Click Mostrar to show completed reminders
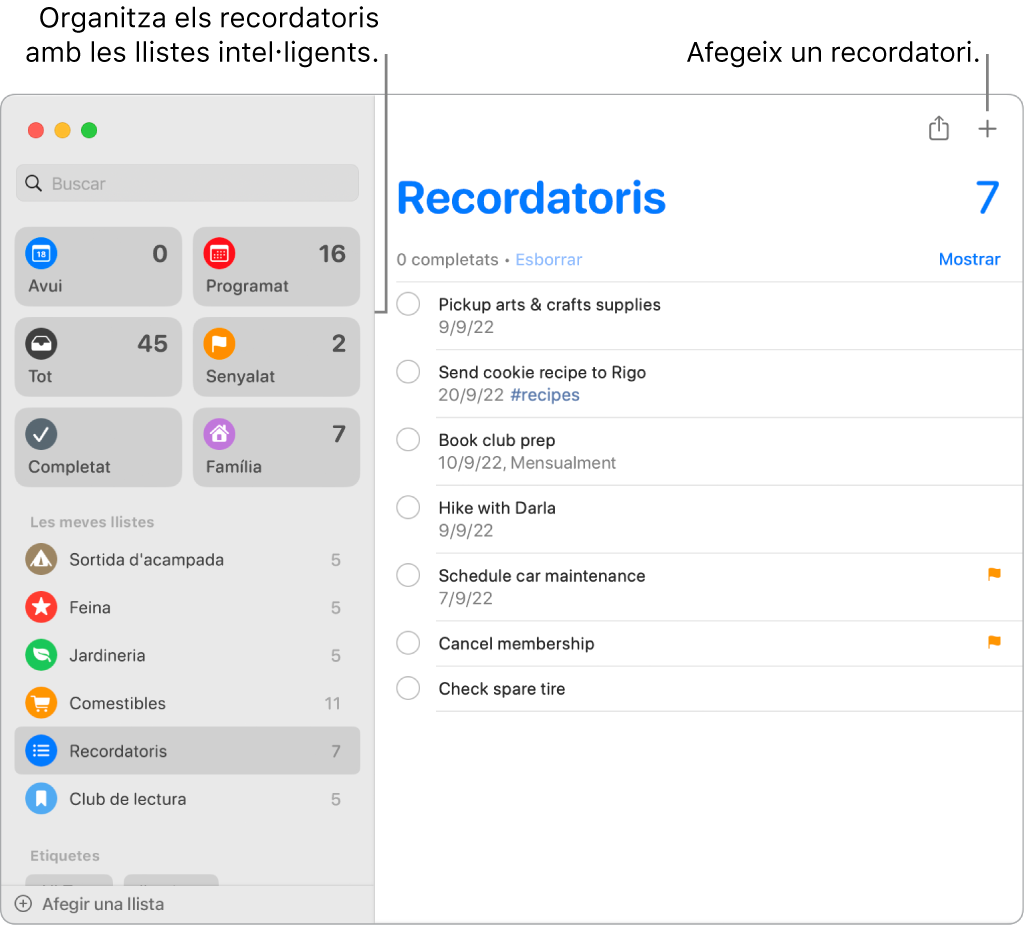 [969, 258]
